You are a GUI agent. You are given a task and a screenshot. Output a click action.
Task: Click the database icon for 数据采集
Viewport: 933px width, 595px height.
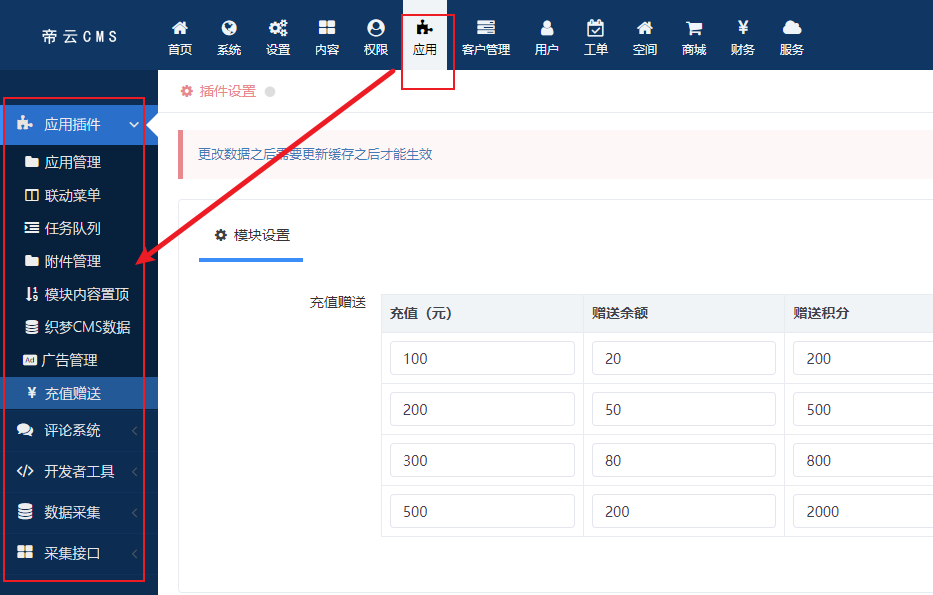(25, 511)
